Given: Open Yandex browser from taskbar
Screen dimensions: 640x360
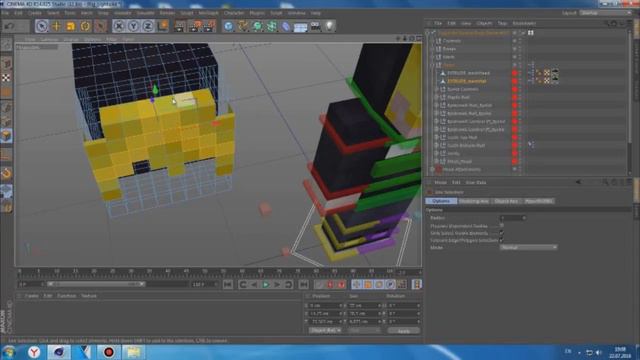Looking at the screenshot, I should 34,352.
